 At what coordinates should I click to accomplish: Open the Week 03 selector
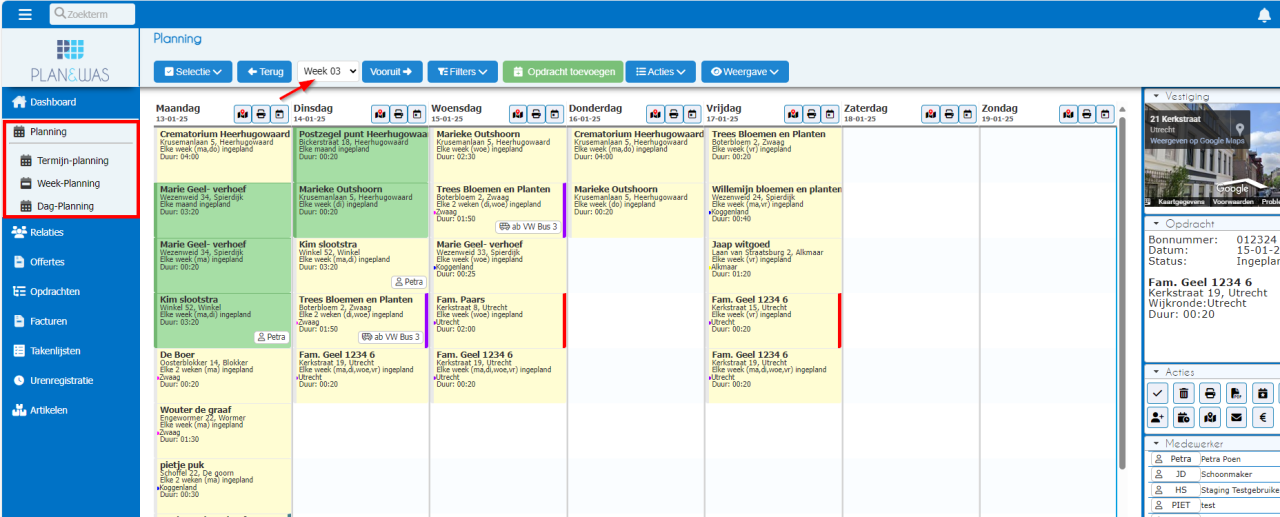328,72
